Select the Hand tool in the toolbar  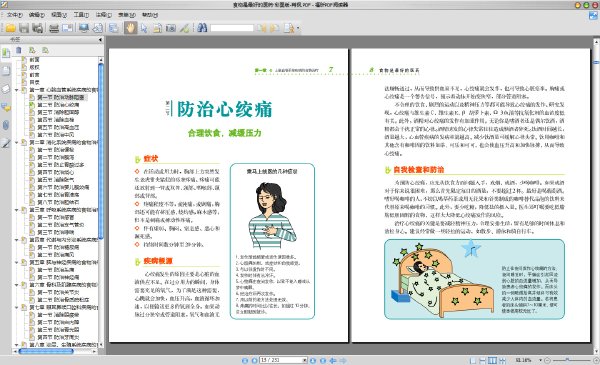[x=130, y=28]
